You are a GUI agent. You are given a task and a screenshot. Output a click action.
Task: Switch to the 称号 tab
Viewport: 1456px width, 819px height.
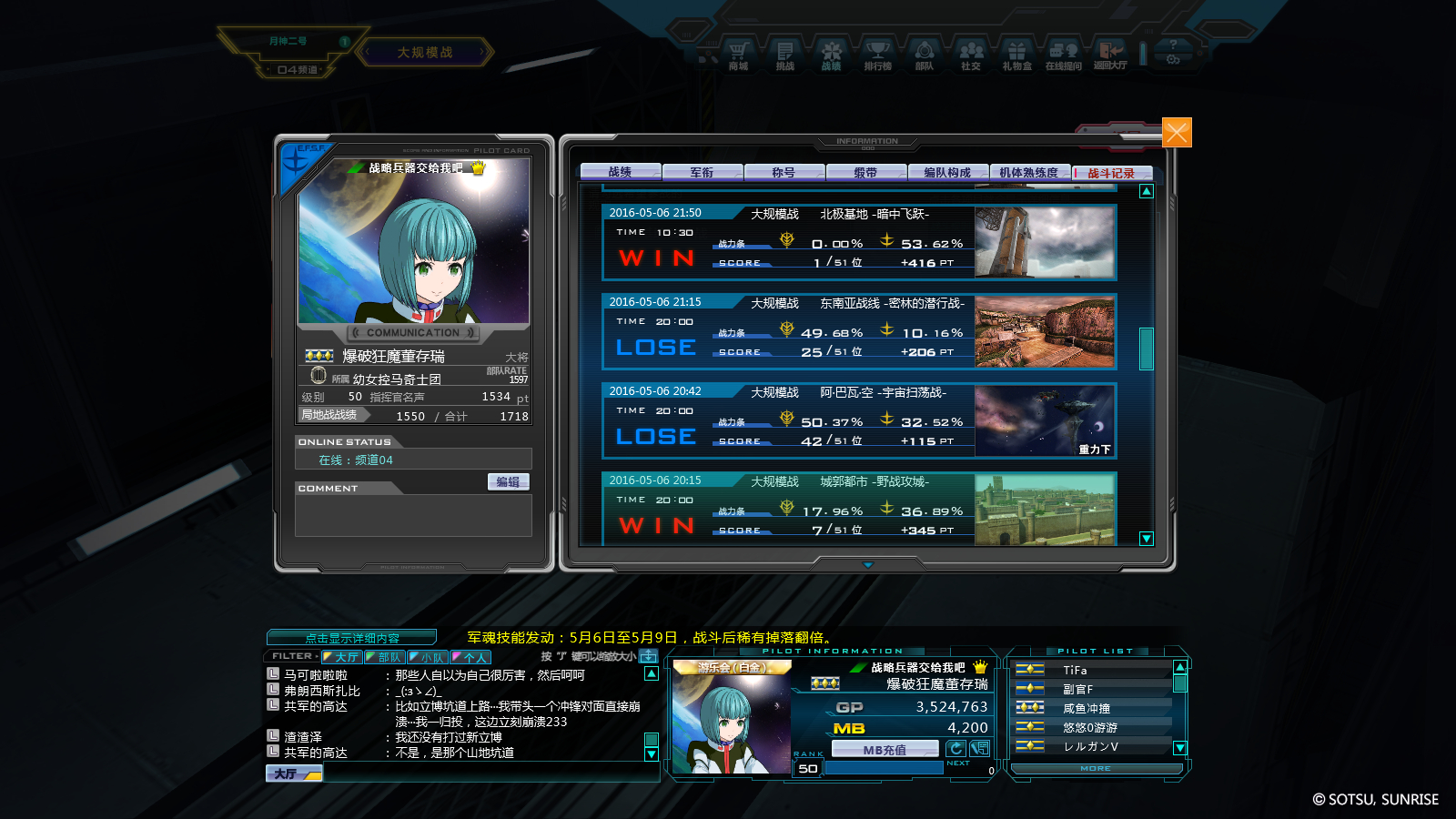784,172
